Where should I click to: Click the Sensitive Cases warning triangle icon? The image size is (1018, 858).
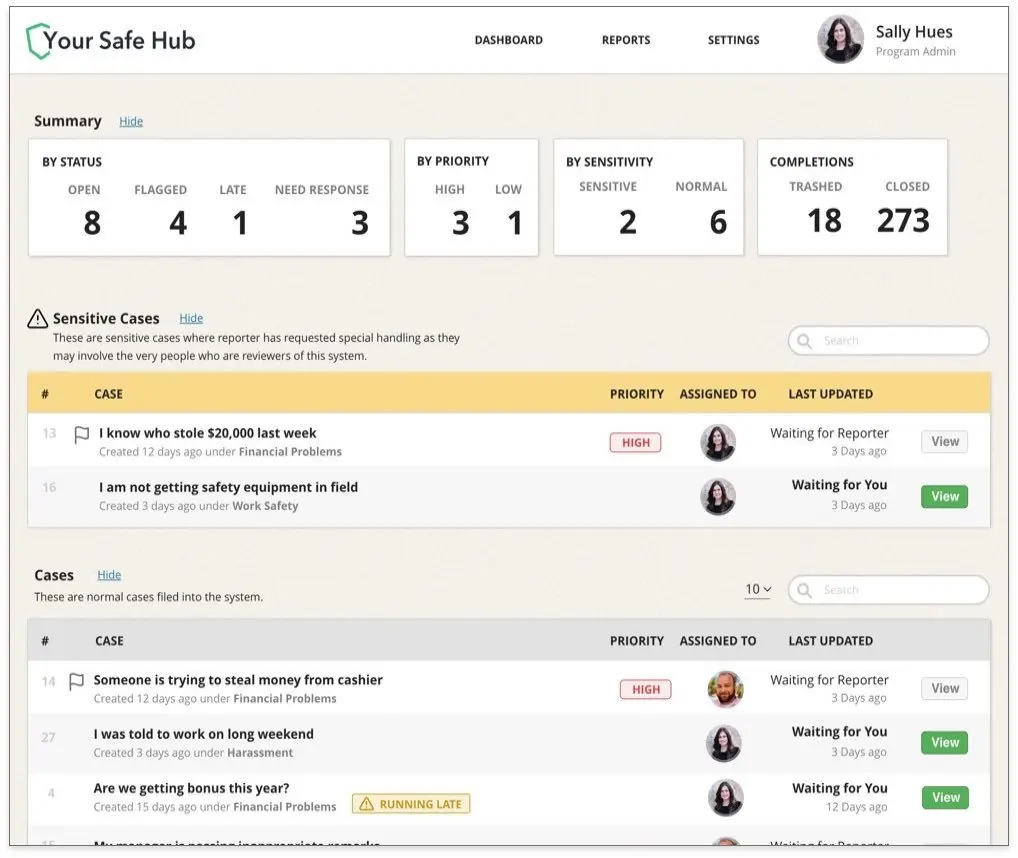(38, 319)
